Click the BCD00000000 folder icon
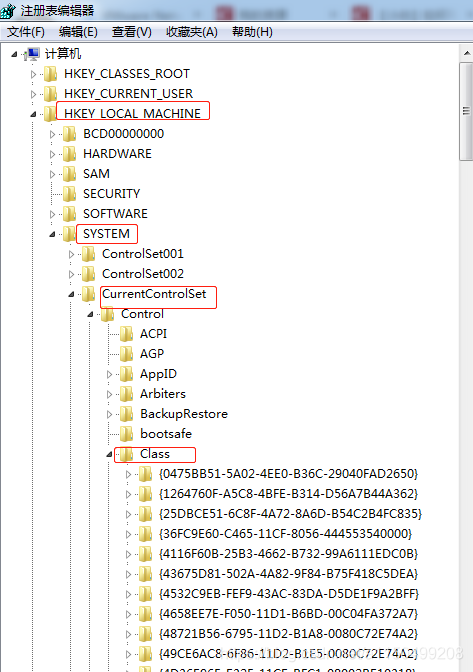The width and height of the screenshot is (473, 672). click(x=69, y=134)
